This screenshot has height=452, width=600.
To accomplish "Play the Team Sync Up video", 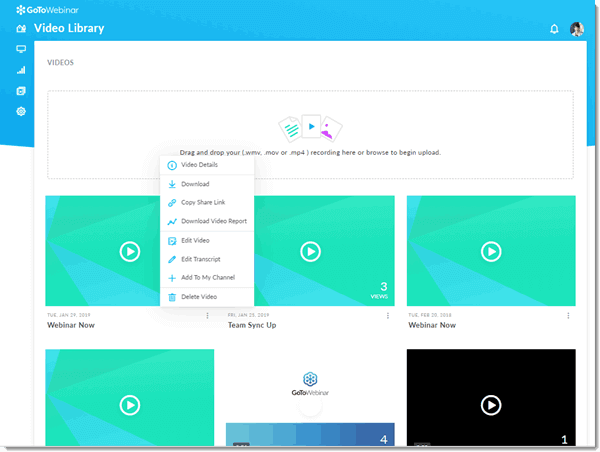I will (x=310, y=251).
